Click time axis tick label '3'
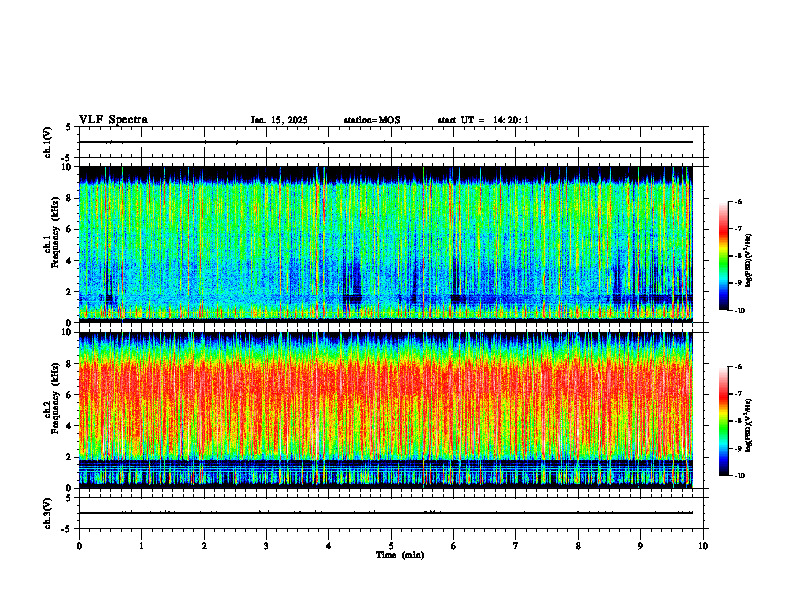This screenshot has width=792, height=612. (266, 546)
